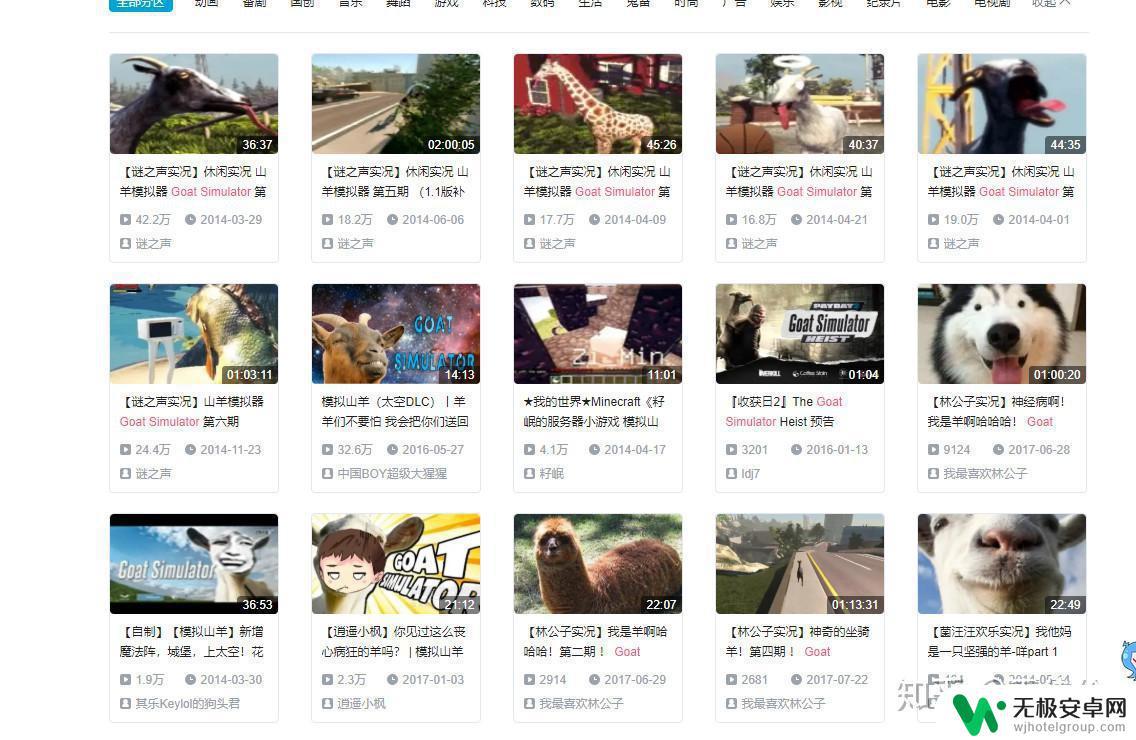Viewport: 1136px width, 740px height.
Task: Open the space goat thumbnail lasting 14:13
Action: [x=396, y=334]
